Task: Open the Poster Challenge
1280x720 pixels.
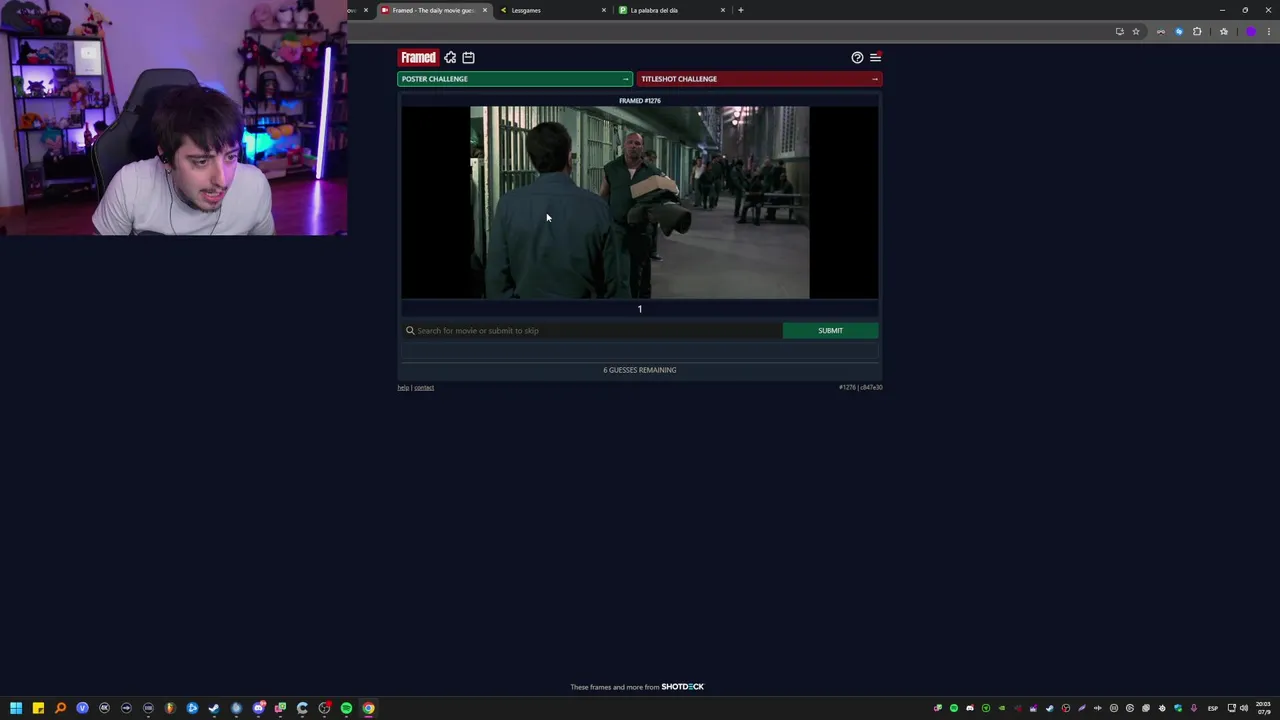Action: click(515, 79)
